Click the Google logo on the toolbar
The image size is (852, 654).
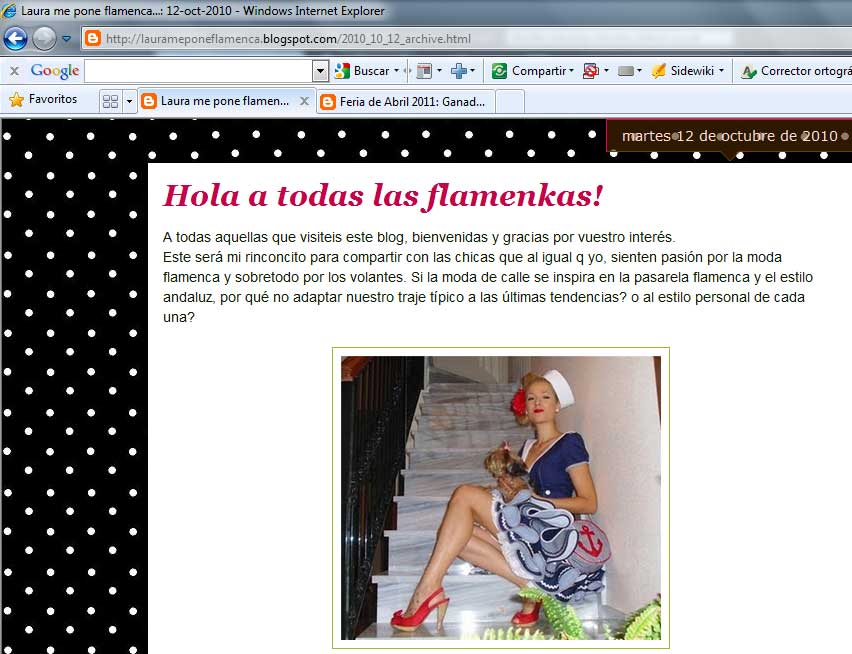55,71
